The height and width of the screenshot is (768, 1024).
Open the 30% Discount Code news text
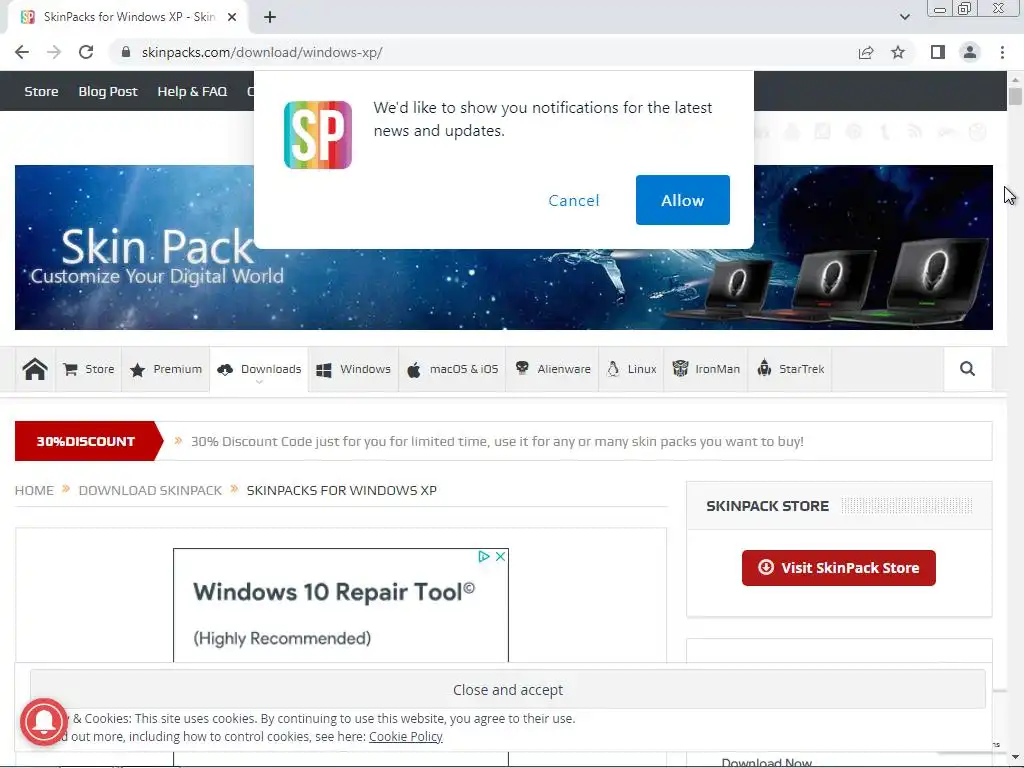(497, 441)
